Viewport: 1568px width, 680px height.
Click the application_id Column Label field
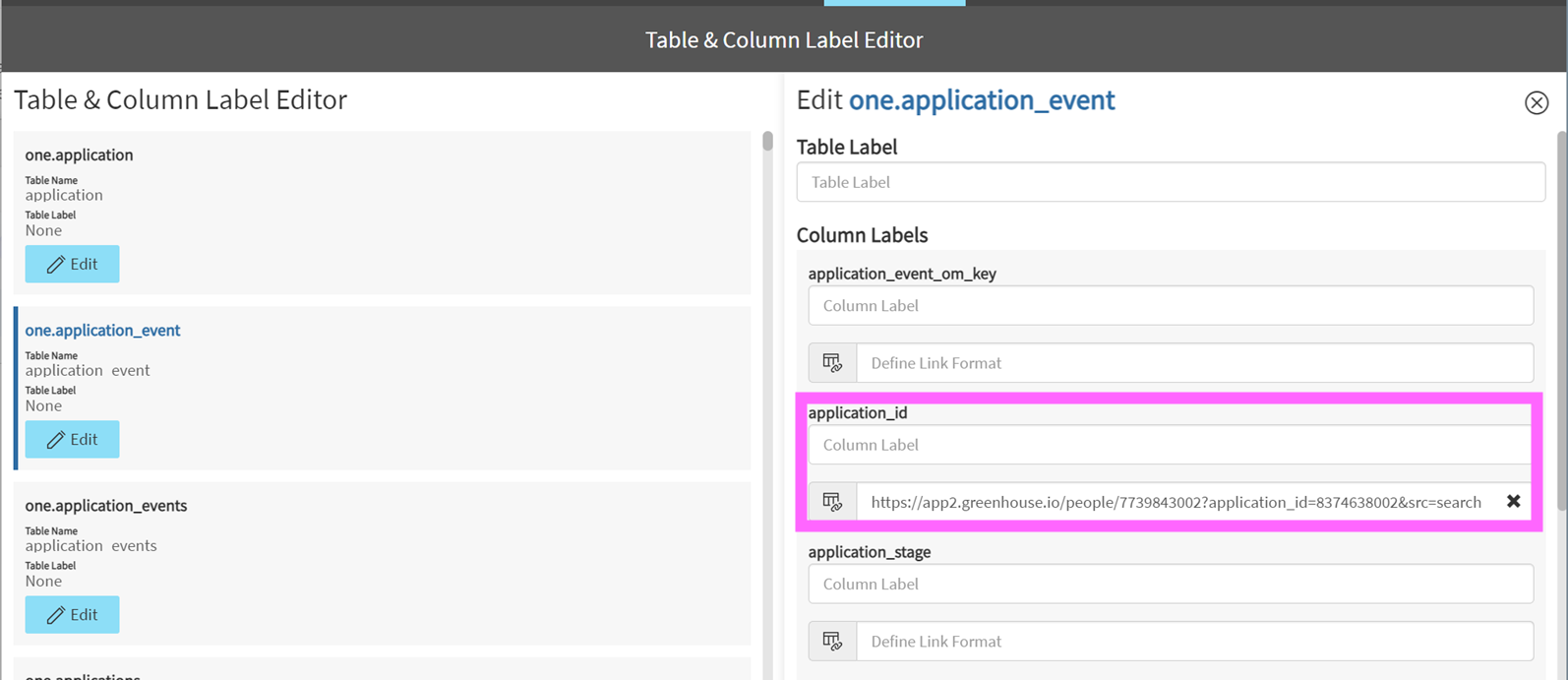point(1171,445)
